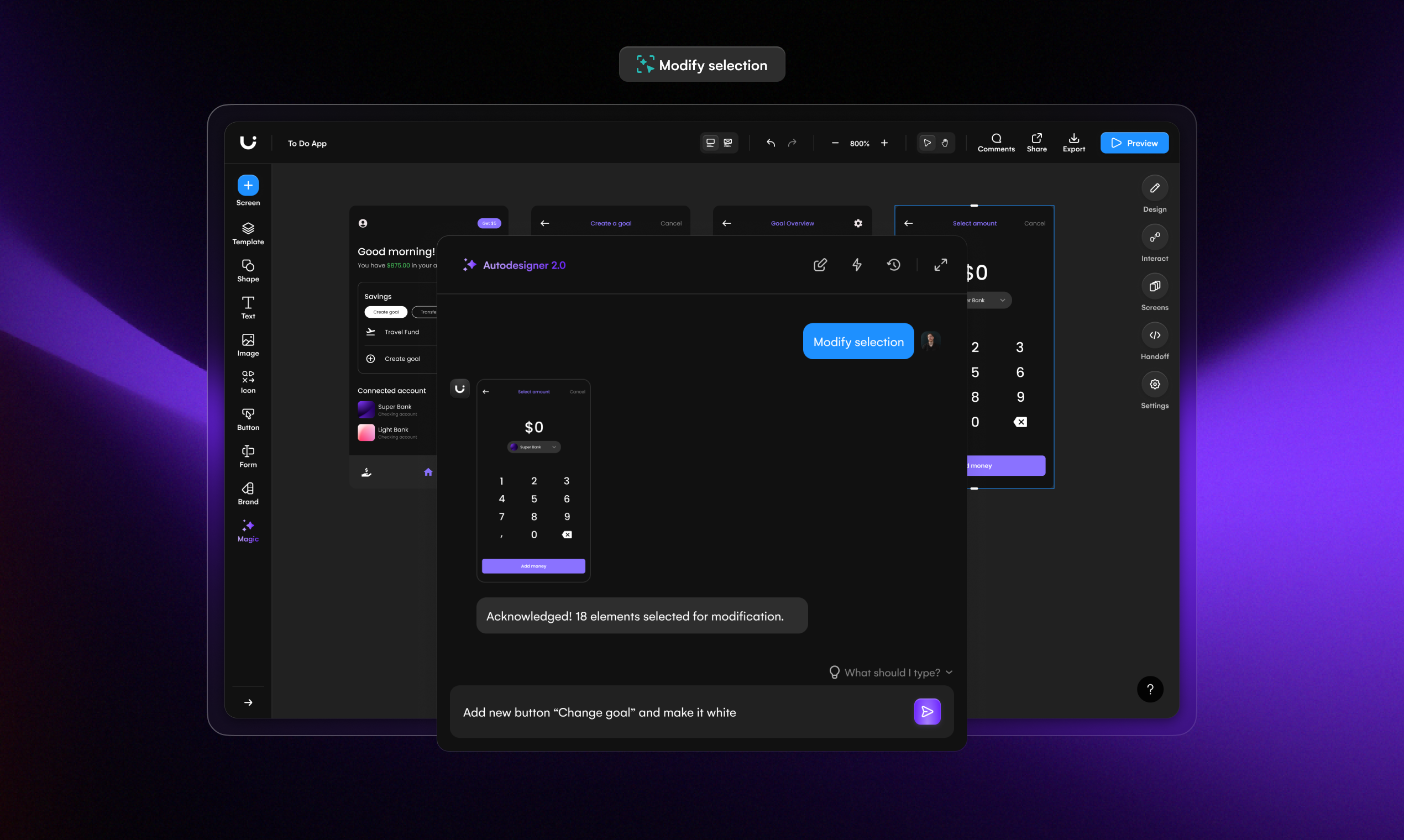The image size is (1404, 840).
Task: Open the Interact panel
Action: click(1154, 237)
